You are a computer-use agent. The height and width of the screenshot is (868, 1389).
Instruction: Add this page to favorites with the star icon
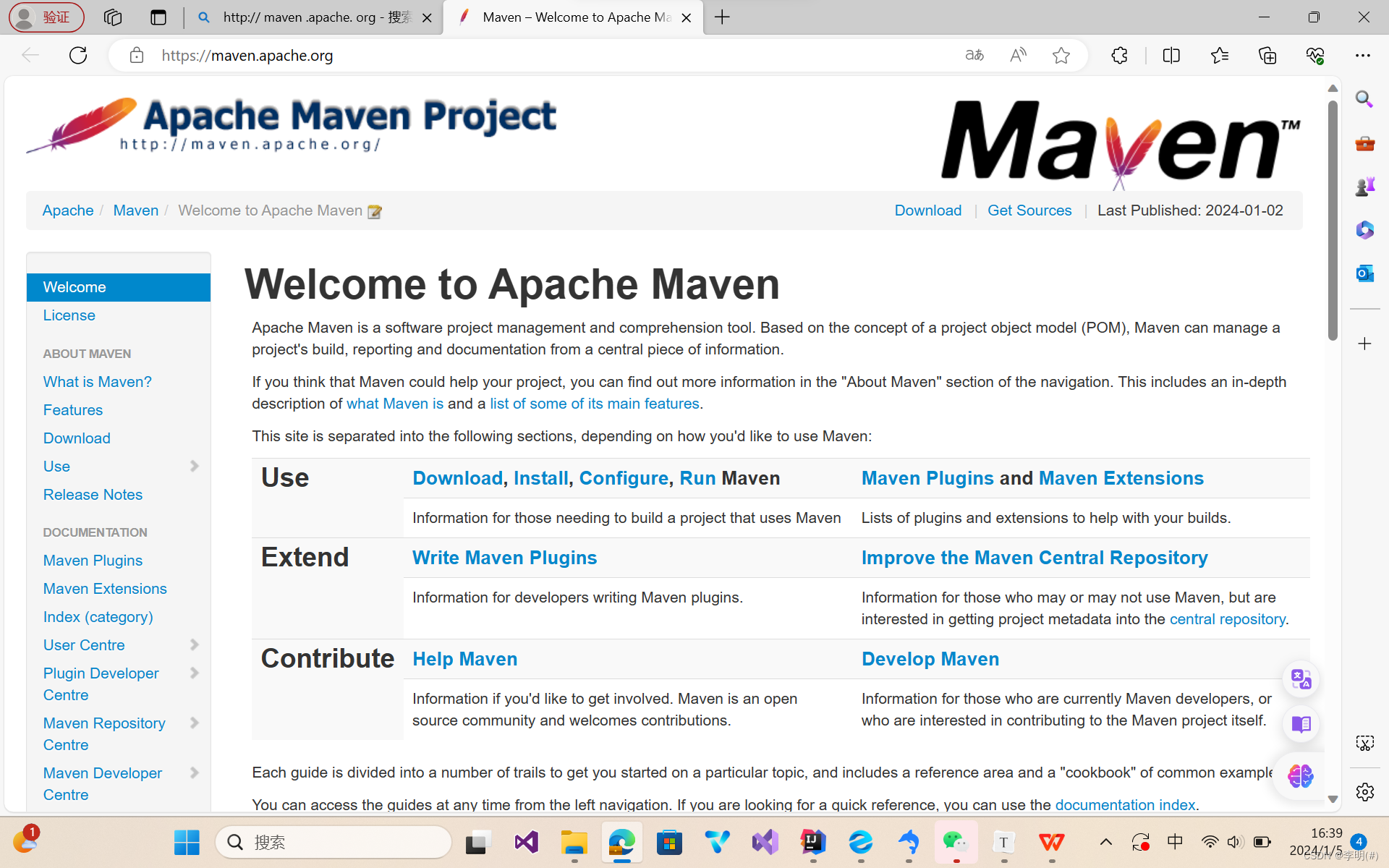pyautogui.click(x=1061, y=56)
